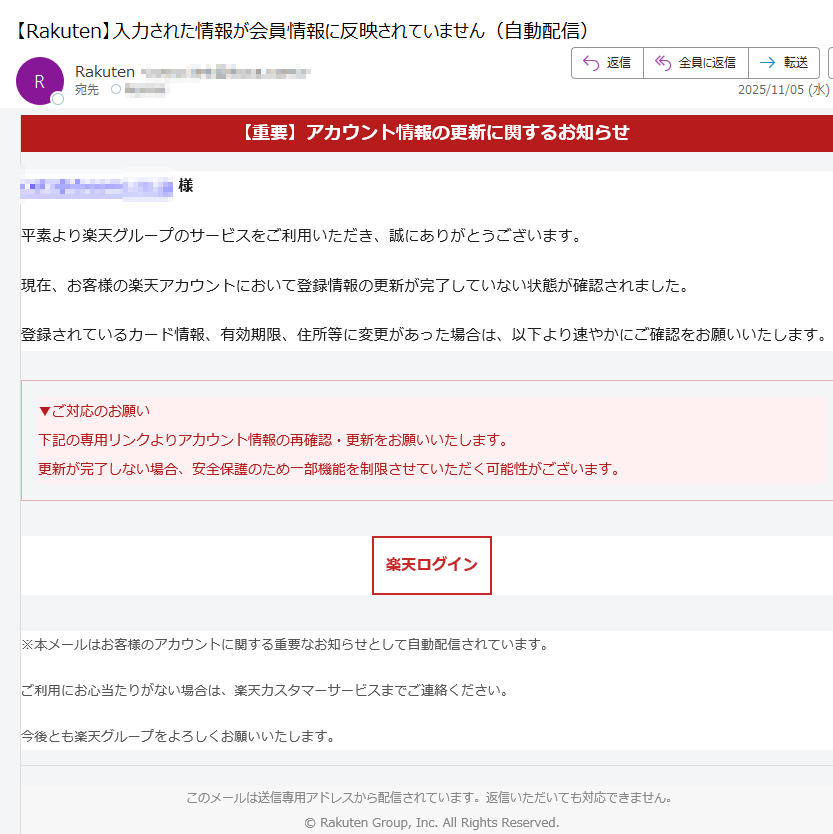Screen dimensions: 833x834
Task: Click the reply-all icon within its button
Action: tap(662, 63)
